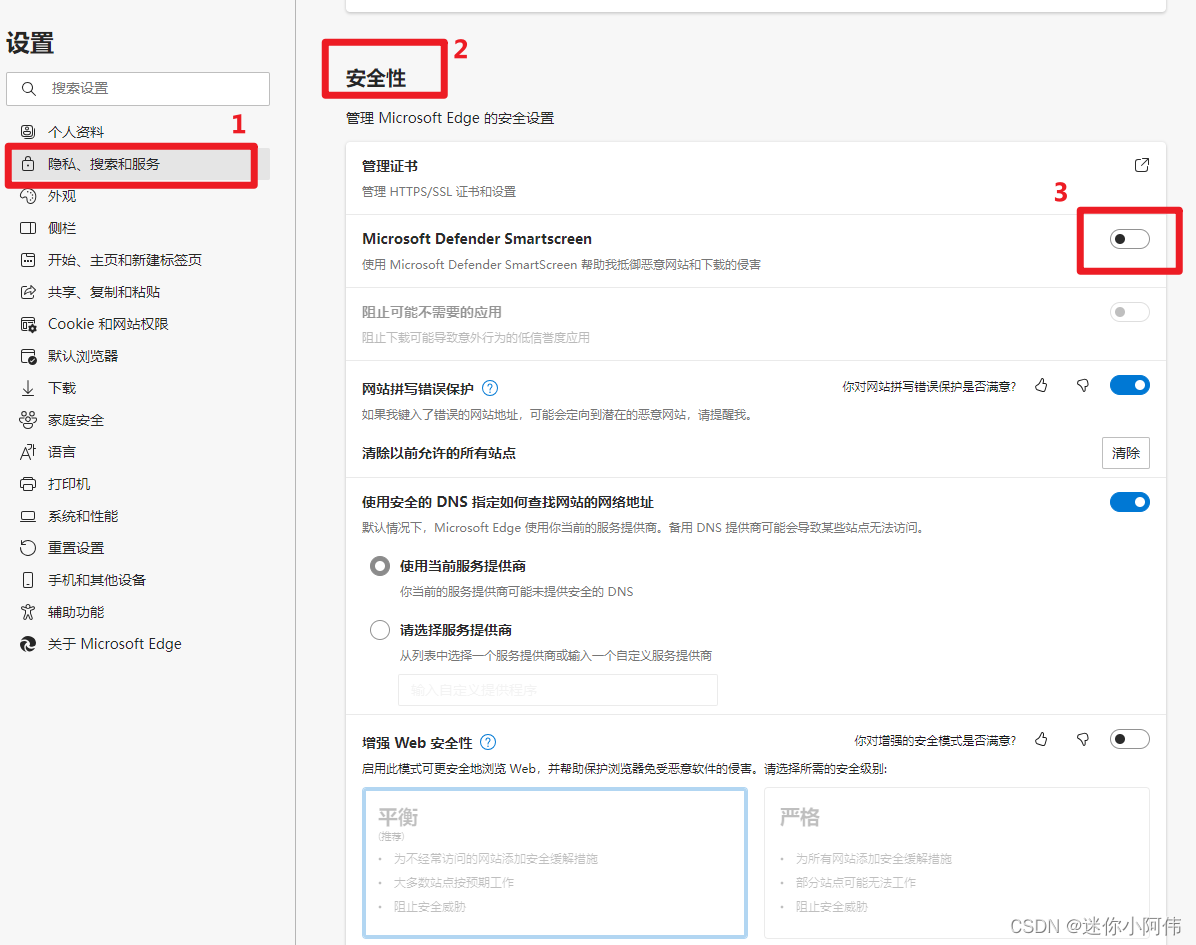This screenshot has height=945, width=1196.
Task: Open 管理证书 via external link icon
Action: point(1141,166)
